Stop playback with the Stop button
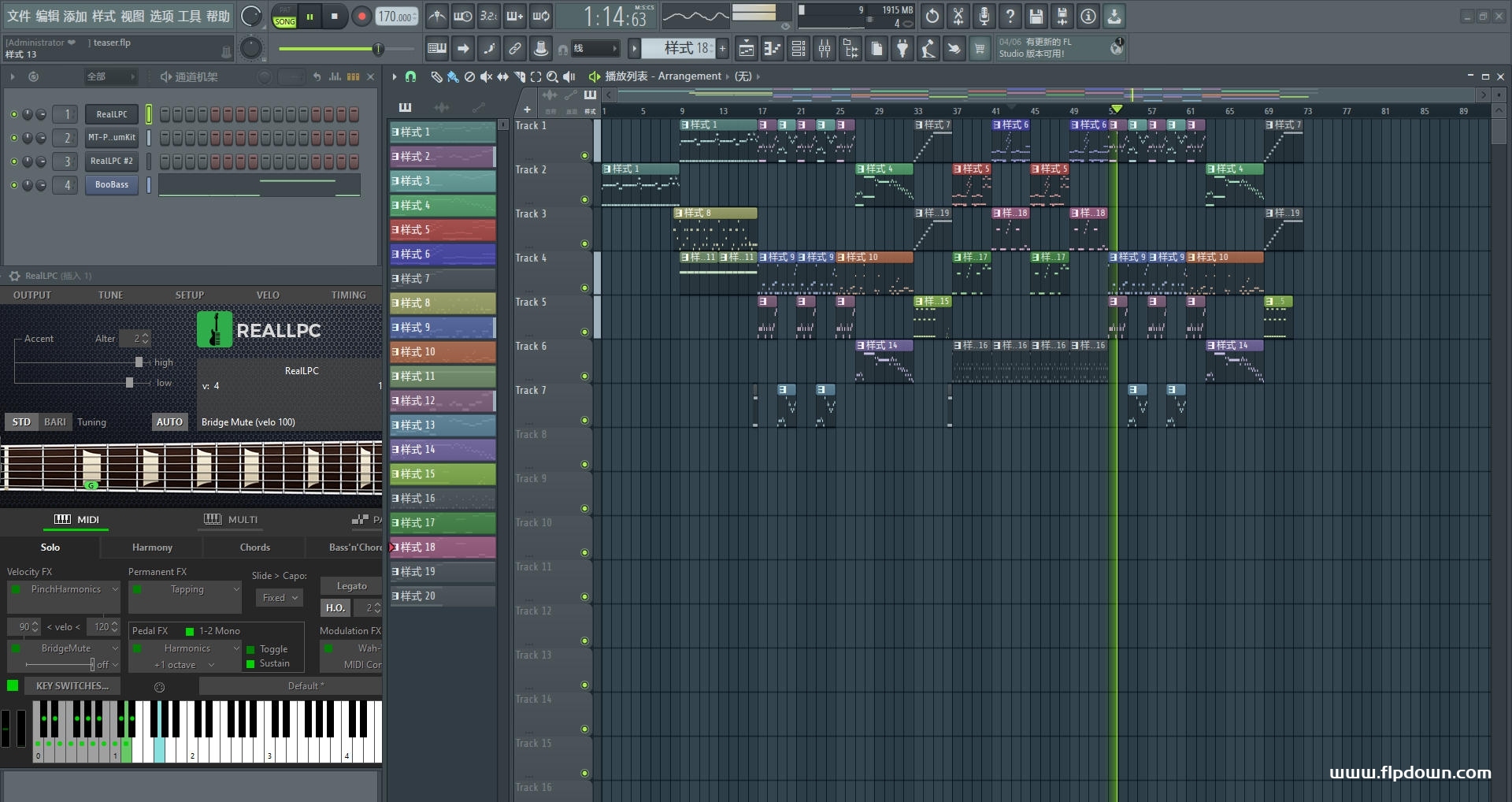The width and height of the screenshot is (1512, 802). tap(335, 17)
